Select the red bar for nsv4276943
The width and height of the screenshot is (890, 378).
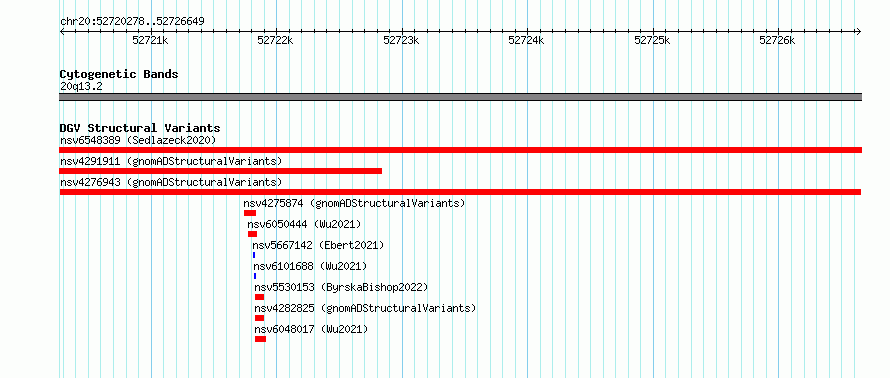point(460,192)
